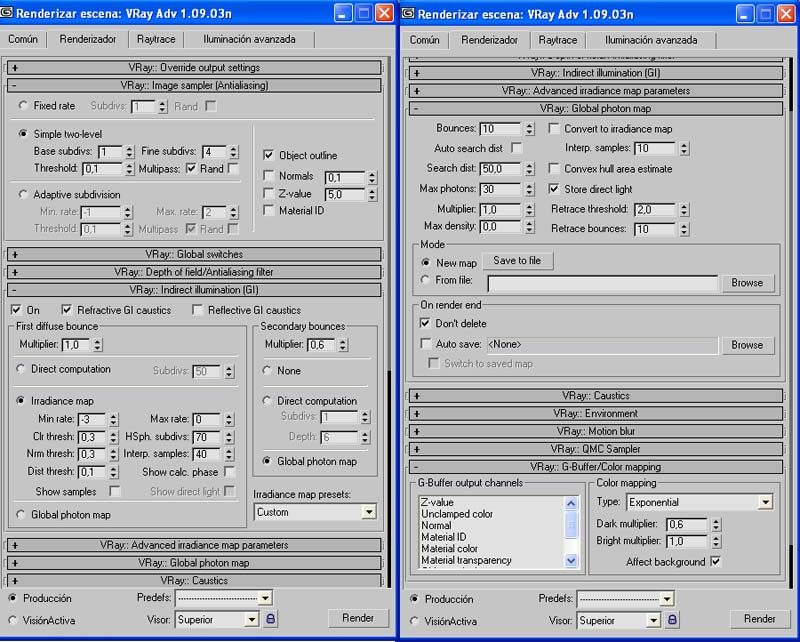Image resolution: width=800 pixels, height=642 pixels.
Task: Expand VRay Motion blur rollout
Action: (595, 431)
